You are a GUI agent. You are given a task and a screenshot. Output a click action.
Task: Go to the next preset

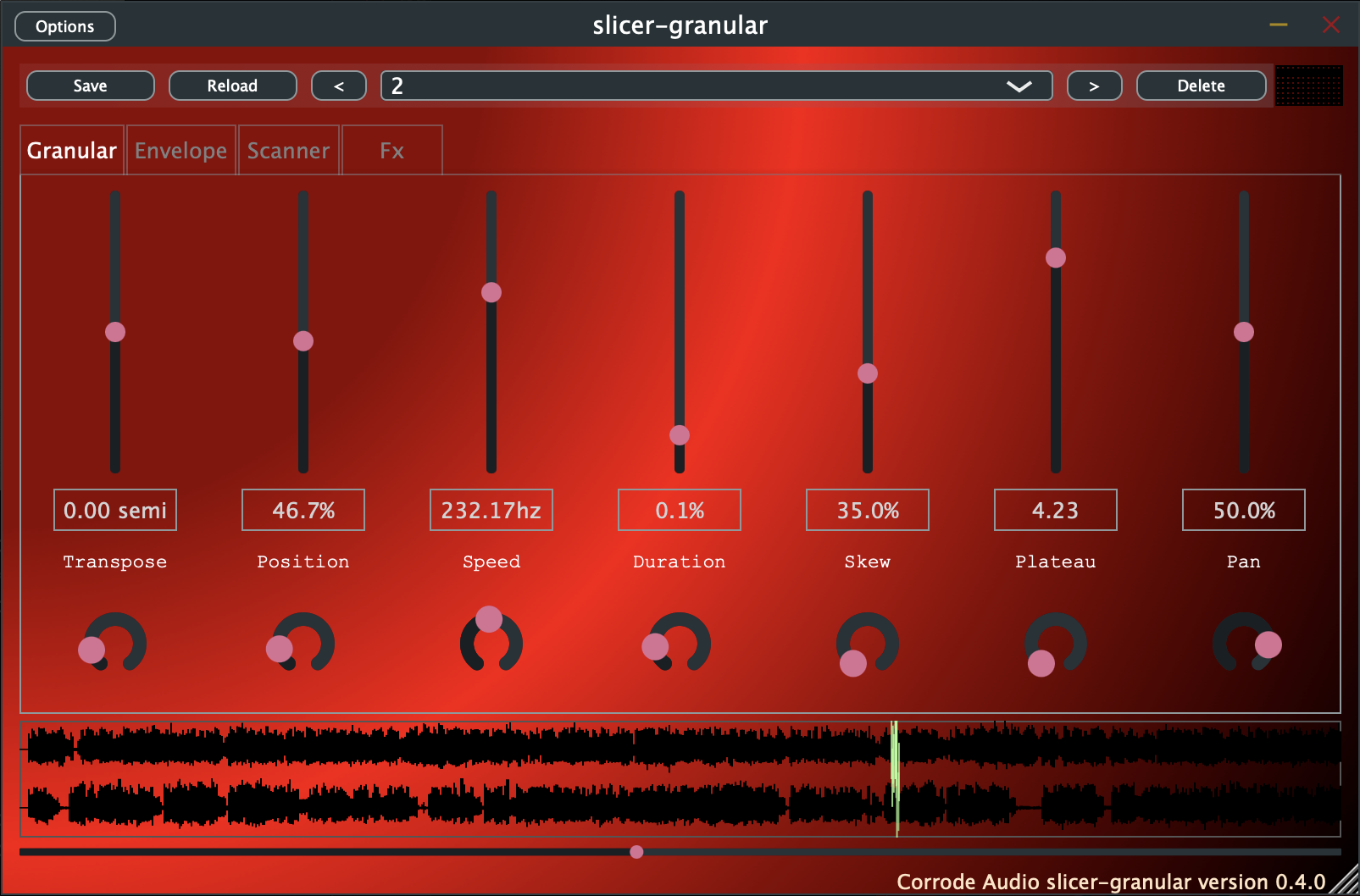1094,86
